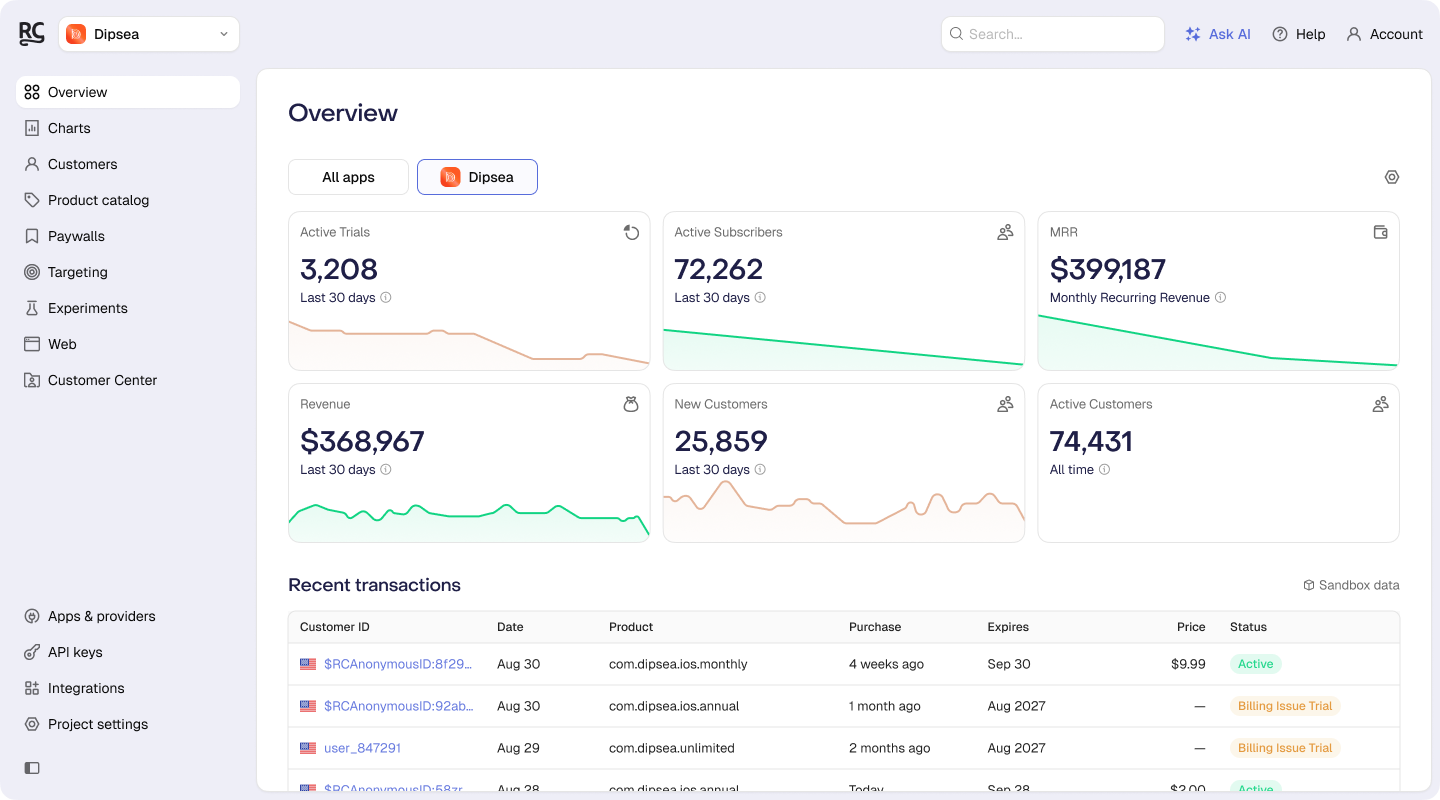Switch to the All apps tab

(348, 177)
